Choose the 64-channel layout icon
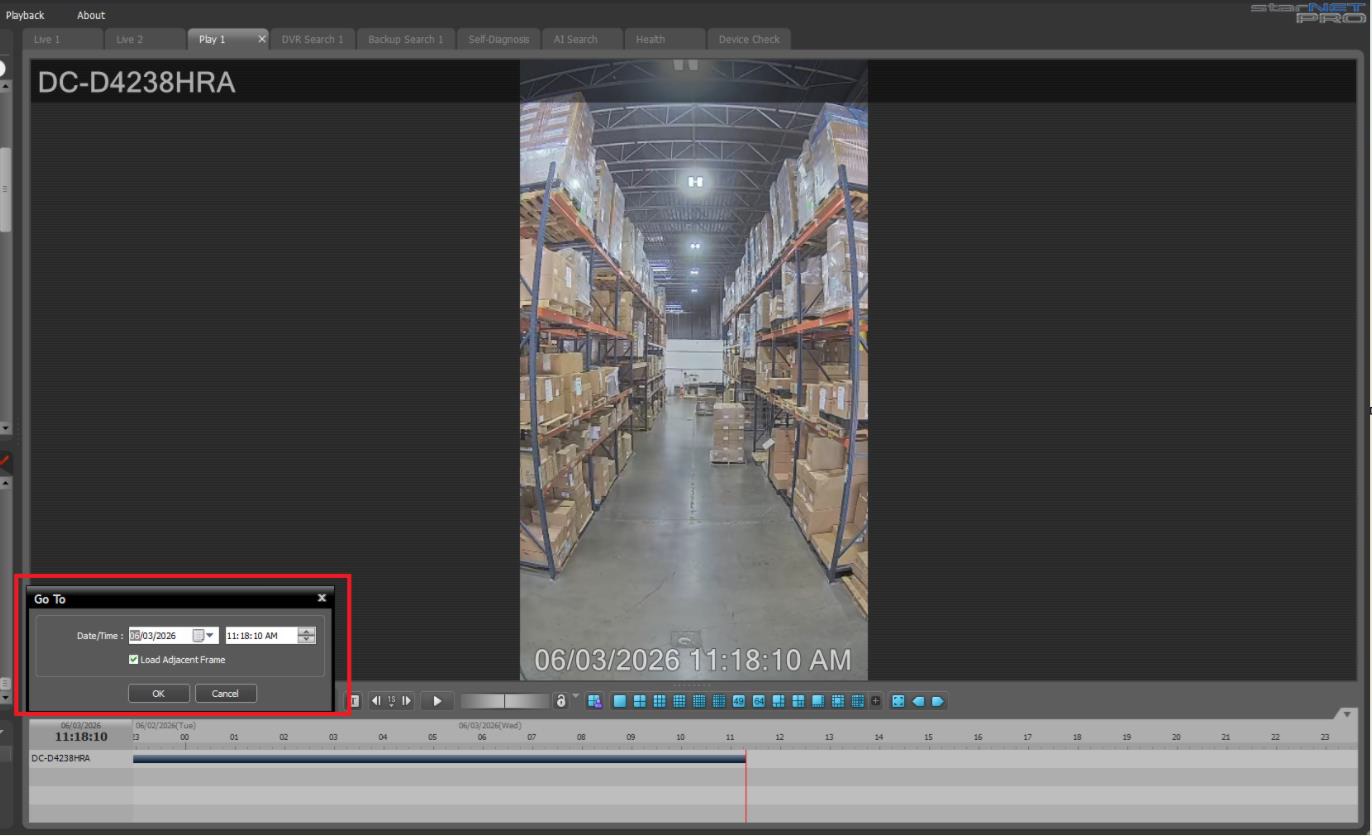 click(x=759, y=701)
